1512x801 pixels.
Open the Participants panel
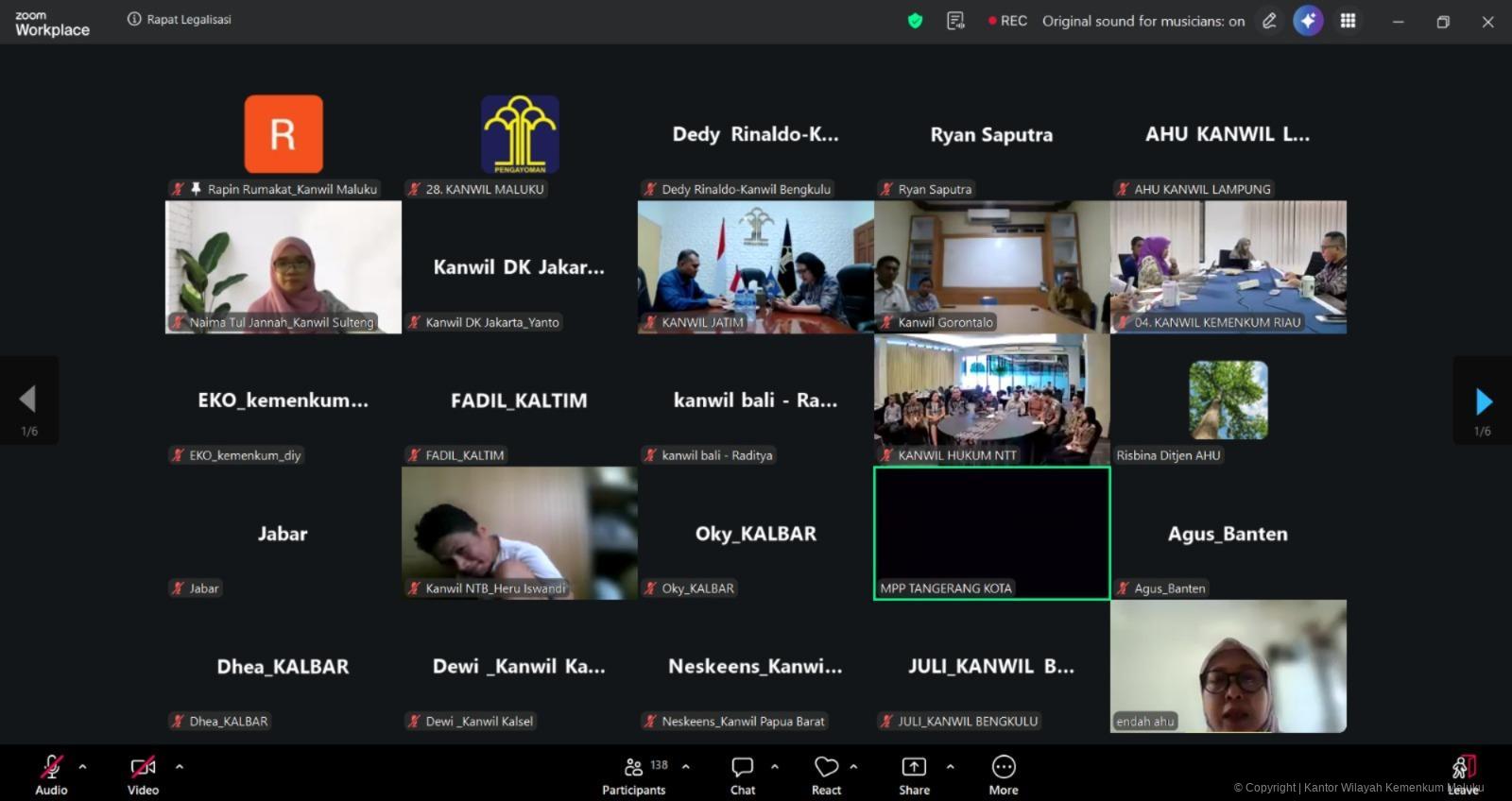pyautogui.click(x=633, y=775)
